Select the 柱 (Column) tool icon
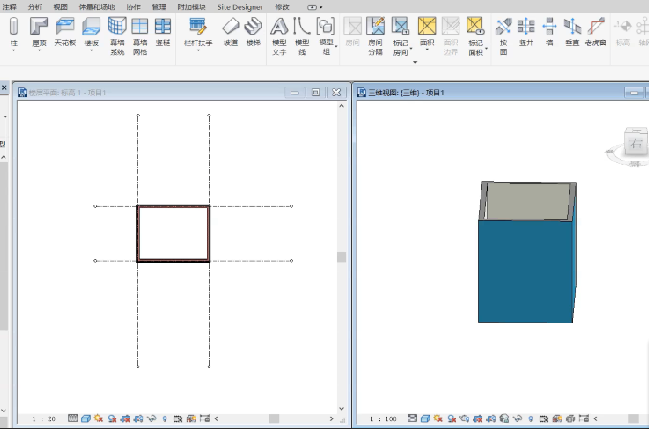This screenshot has height=429, width=649. tap(14, 27)
